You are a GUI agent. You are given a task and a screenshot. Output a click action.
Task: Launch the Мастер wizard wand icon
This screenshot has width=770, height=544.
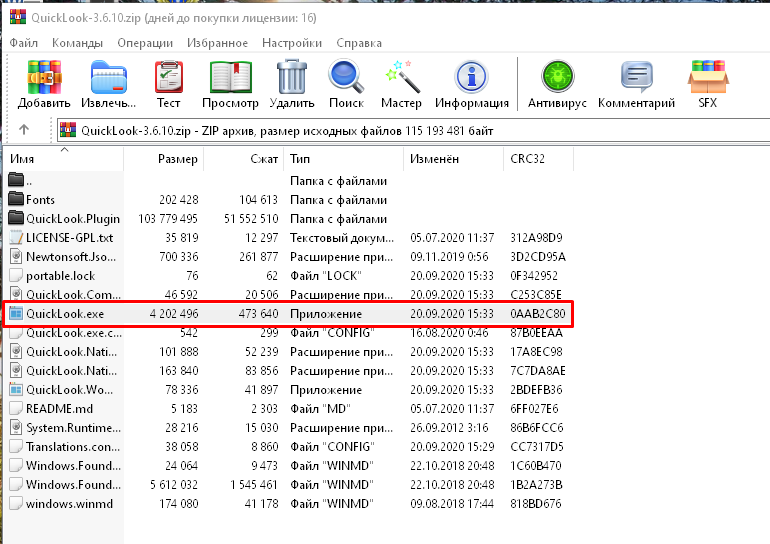(x=402, y=77)
